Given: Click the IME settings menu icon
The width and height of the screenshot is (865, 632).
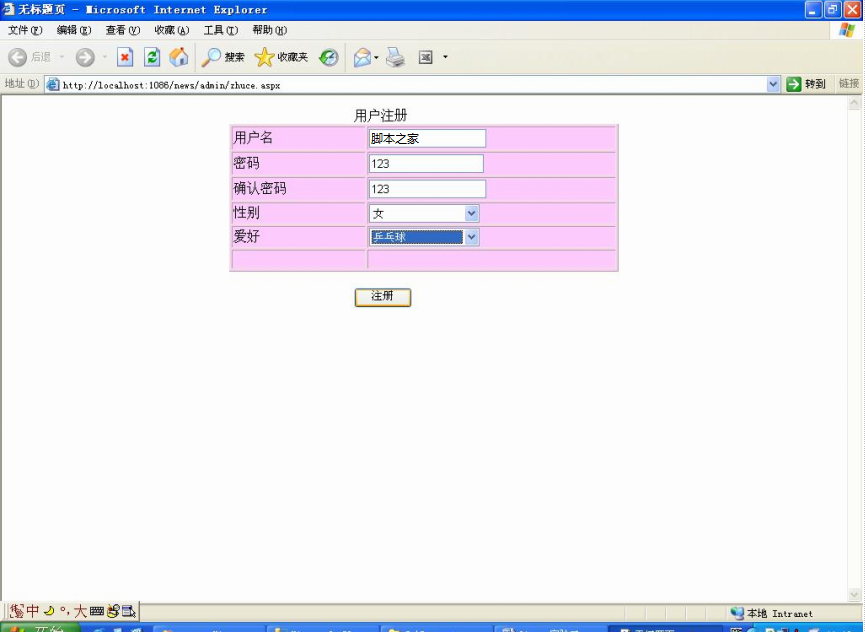Looking at the screenshot, I should tap(129, 610).
